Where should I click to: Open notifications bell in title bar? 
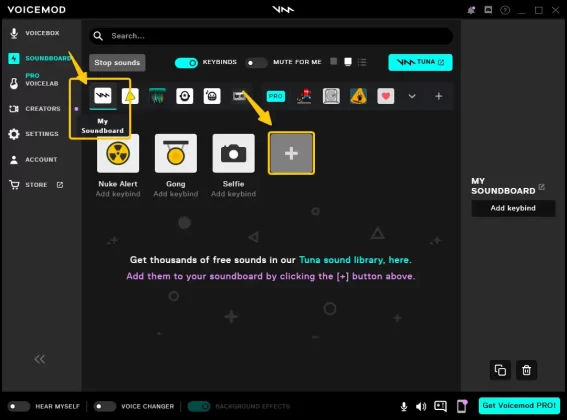tap(471, 10)
